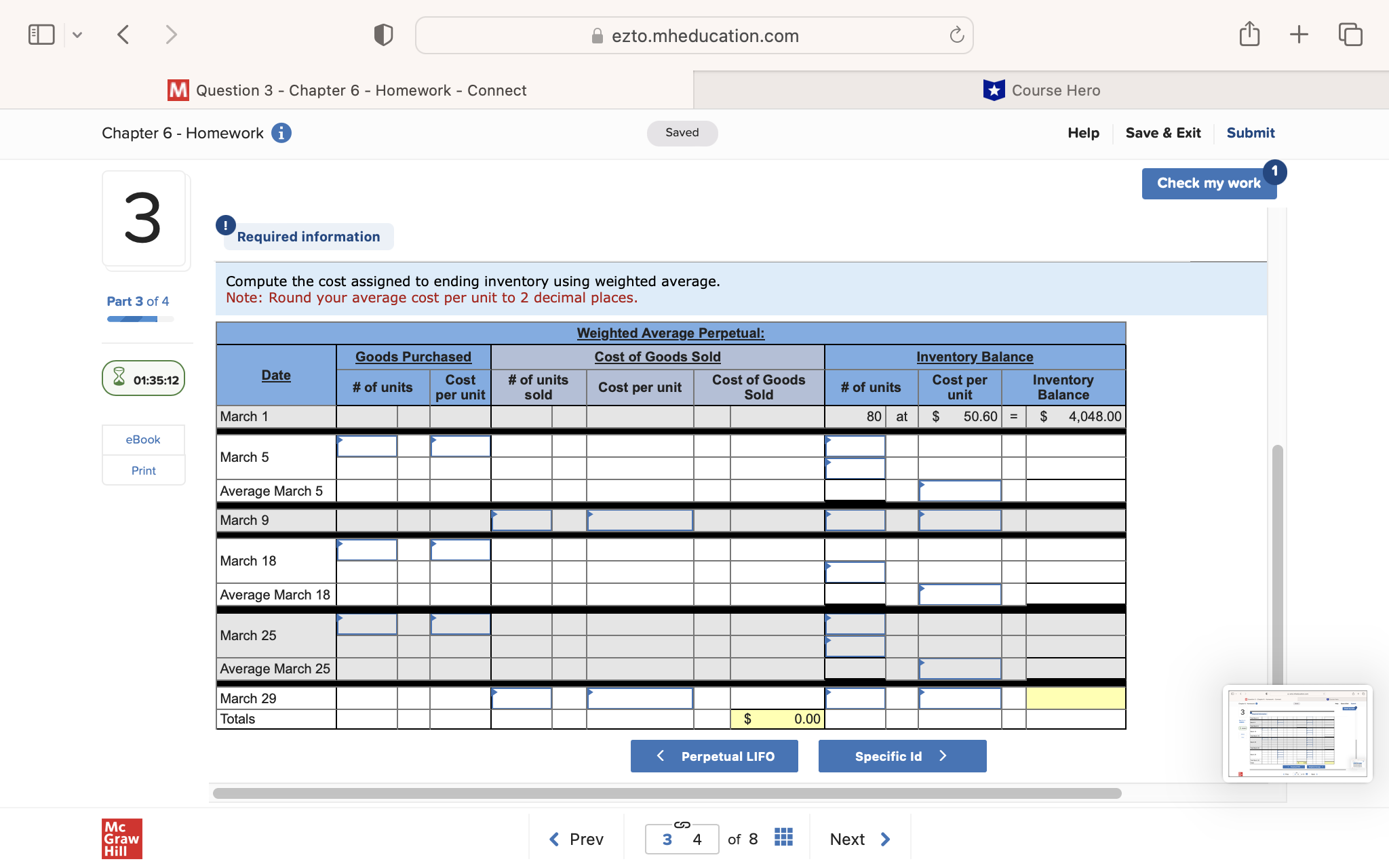
Task: Show the tab overview icon
Action: [x=1349, y=34]
